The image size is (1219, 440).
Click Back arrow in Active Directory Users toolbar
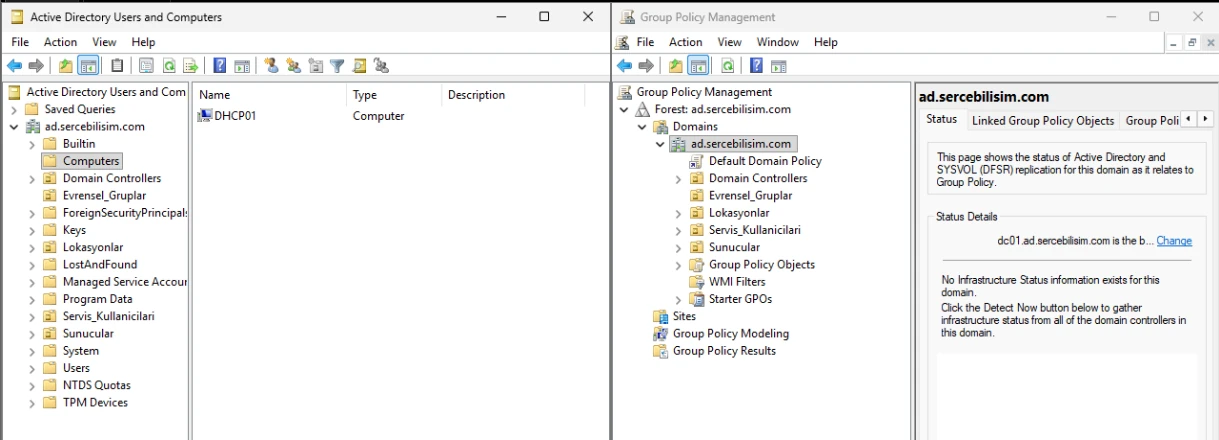14,66
